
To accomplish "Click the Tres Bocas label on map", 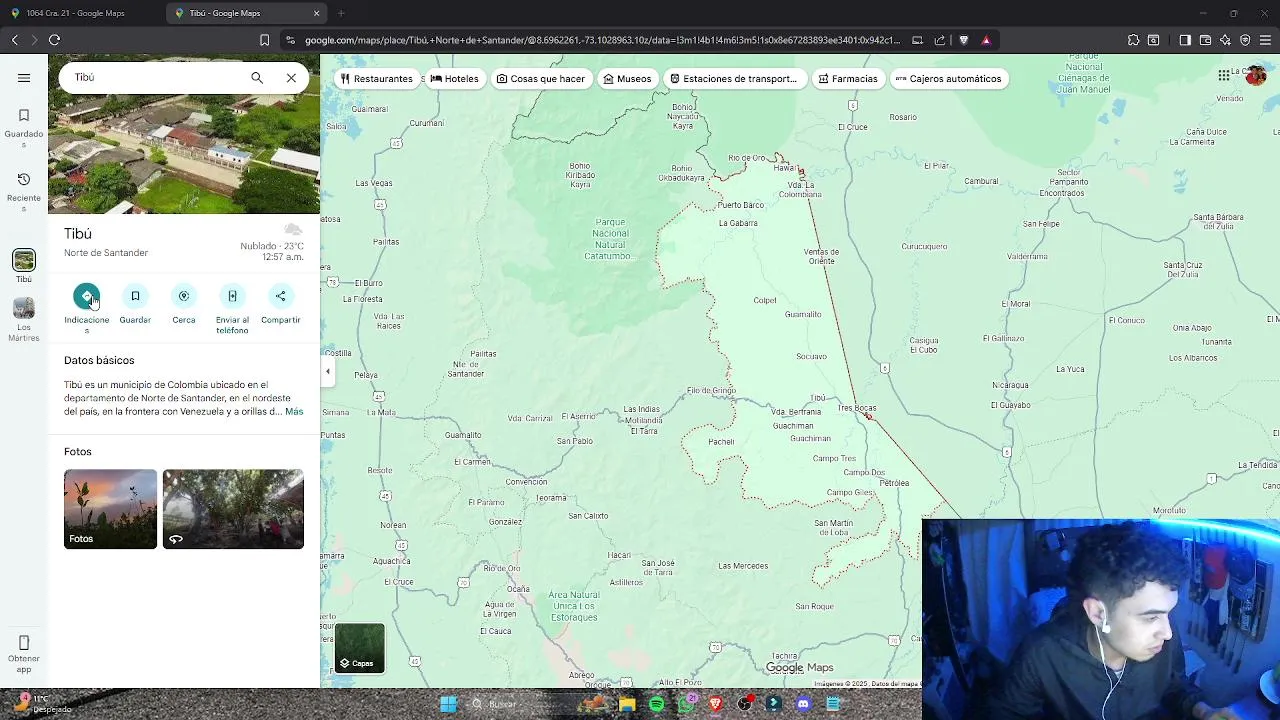I will (857, 408).
